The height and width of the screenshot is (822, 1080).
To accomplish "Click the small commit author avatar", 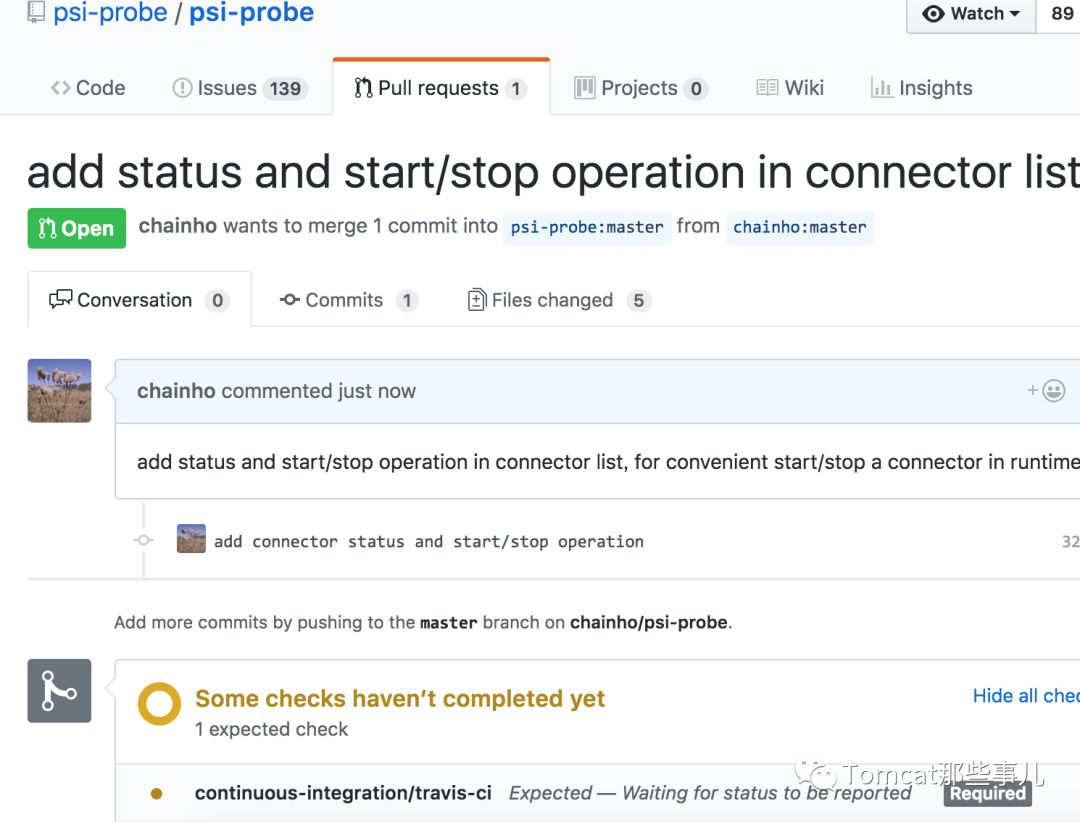I will point(191,539).
